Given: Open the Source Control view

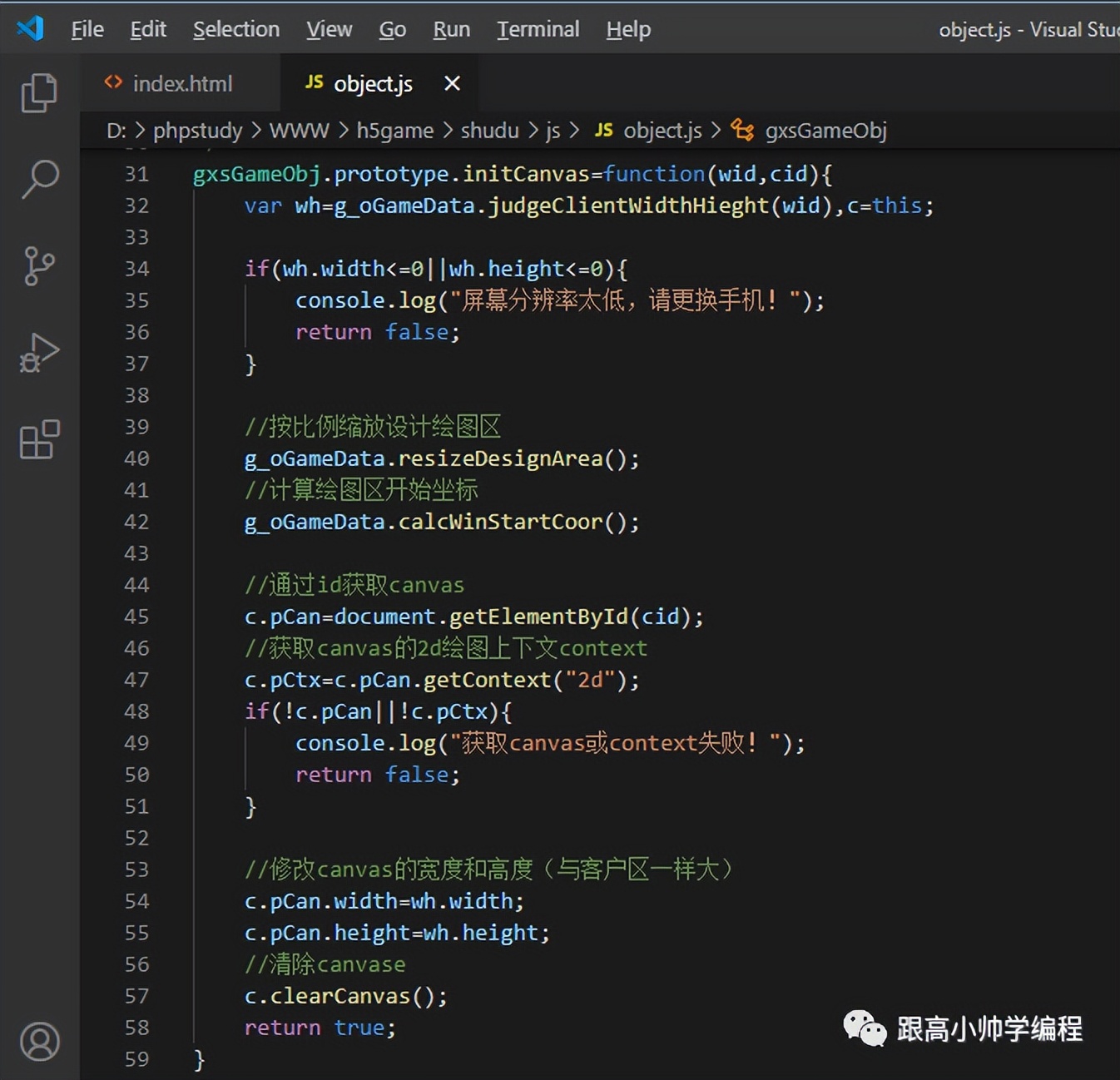Looking at the screenshot, I should [x=39, y=266].
